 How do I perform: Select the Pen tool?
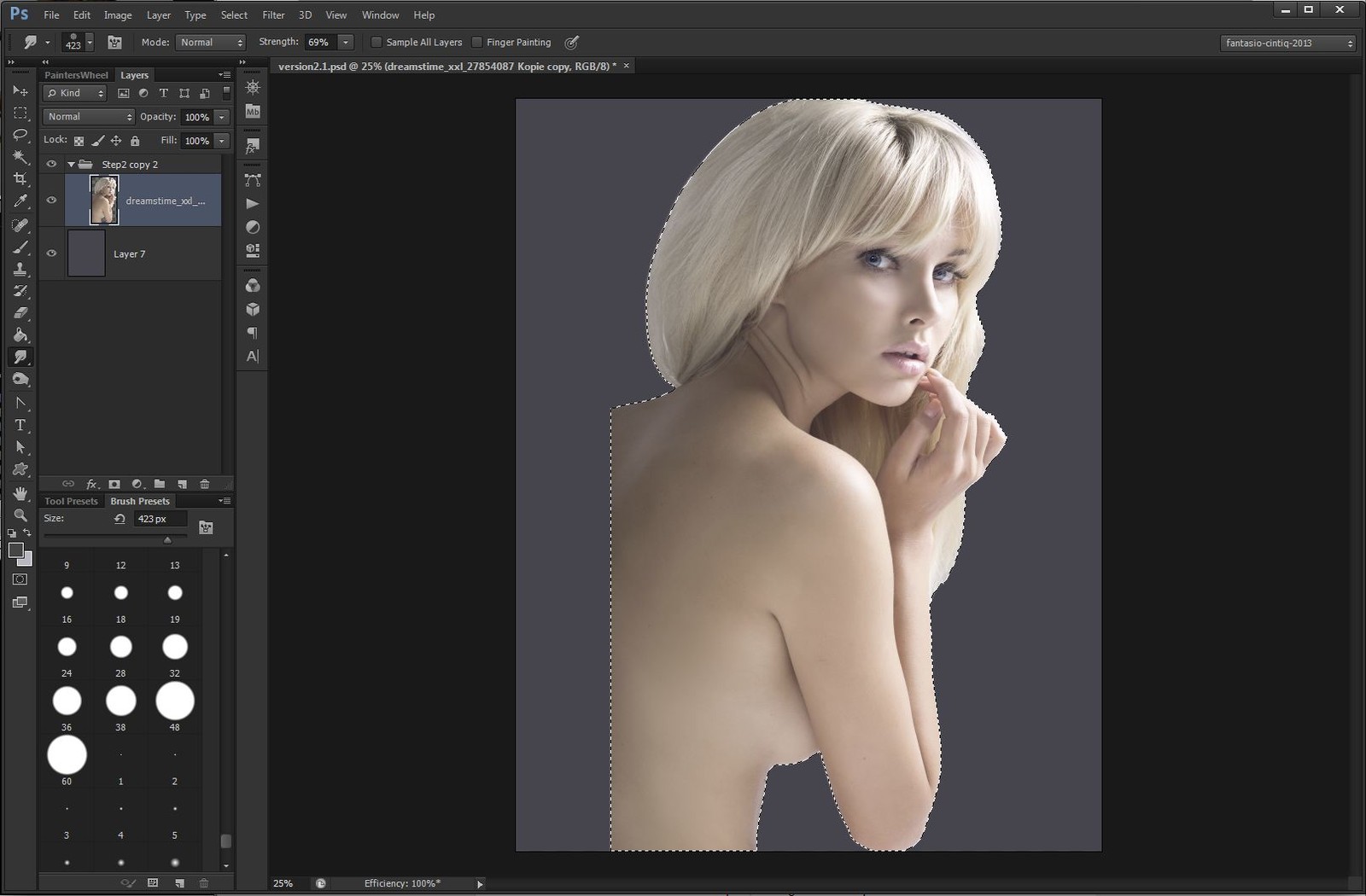[x=20, y=403]
